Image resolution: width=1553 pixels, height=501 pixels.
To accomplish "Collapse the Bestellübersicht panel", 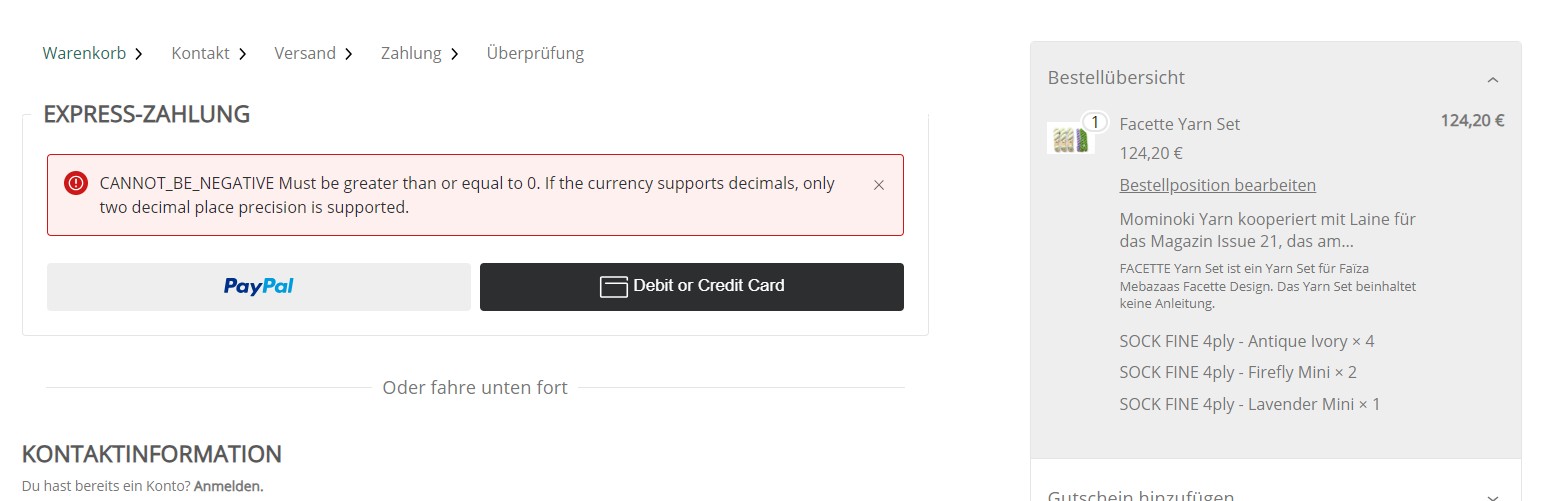I will [1492, 79].
